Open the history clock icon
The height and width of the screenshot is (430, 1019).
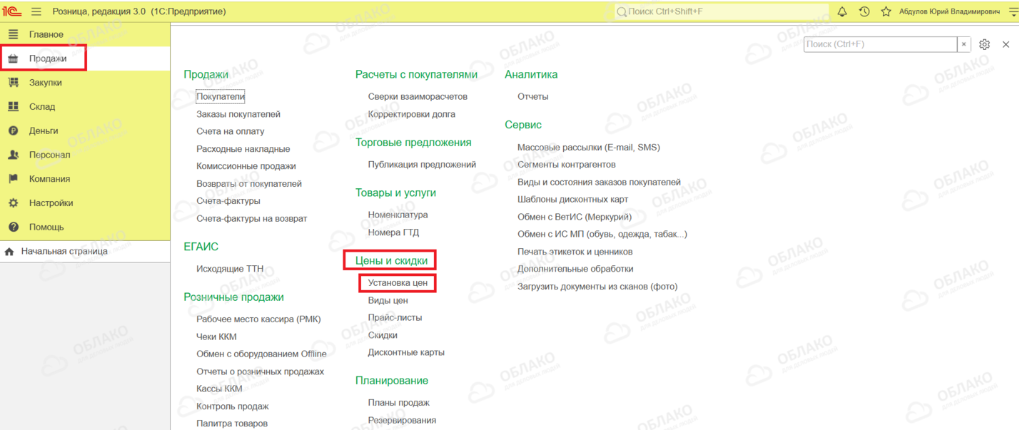[x=864, y=12]
